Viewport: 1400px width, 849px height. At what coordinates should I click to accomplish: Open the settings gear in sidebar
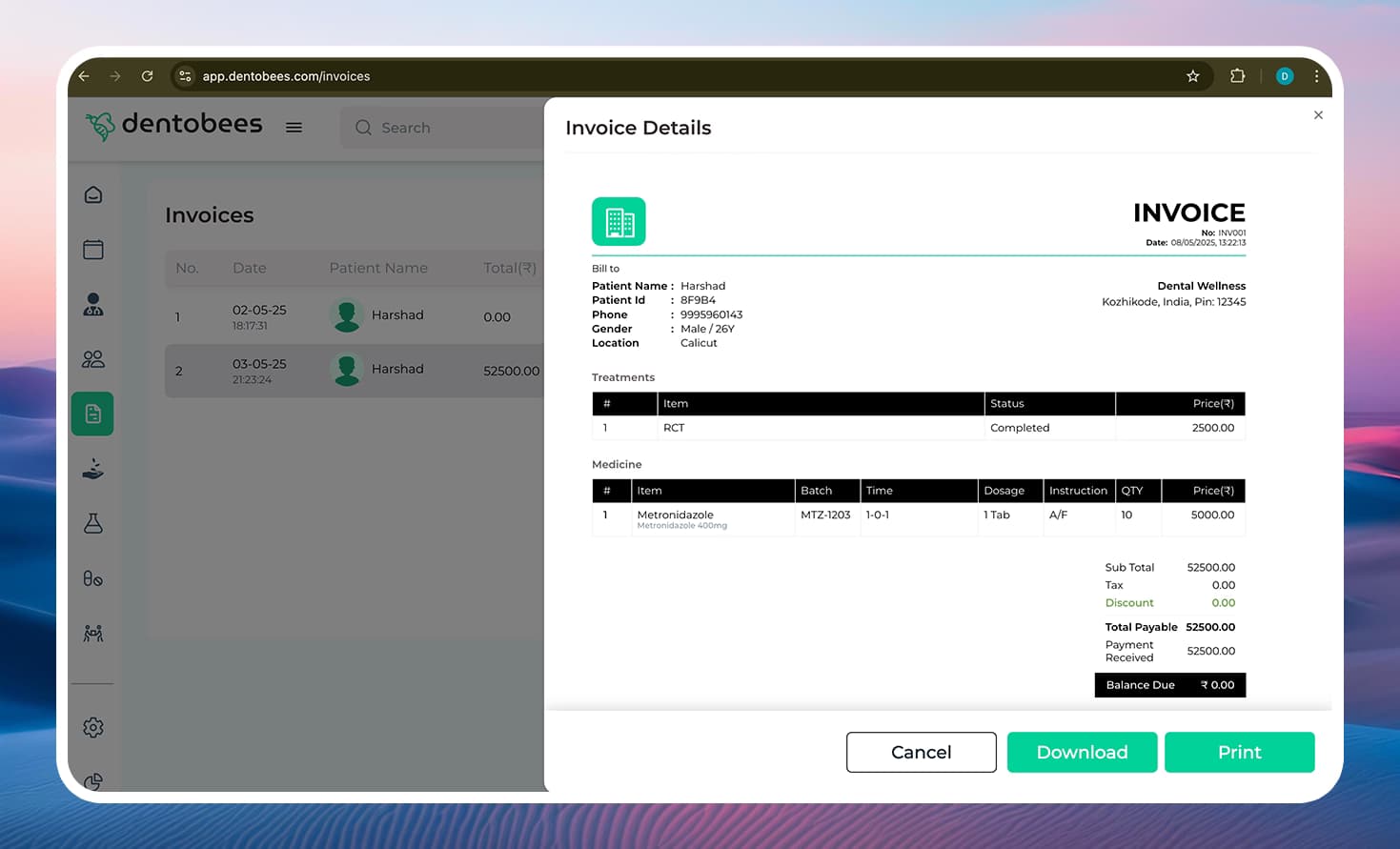tap(93, 728)
